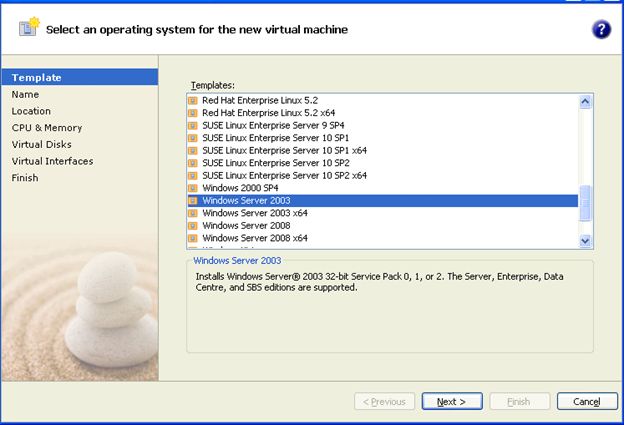
Task: Click the icon beside SUSE Linux Enterprise Server 9 SP4
Action: [x=194, y=126]
